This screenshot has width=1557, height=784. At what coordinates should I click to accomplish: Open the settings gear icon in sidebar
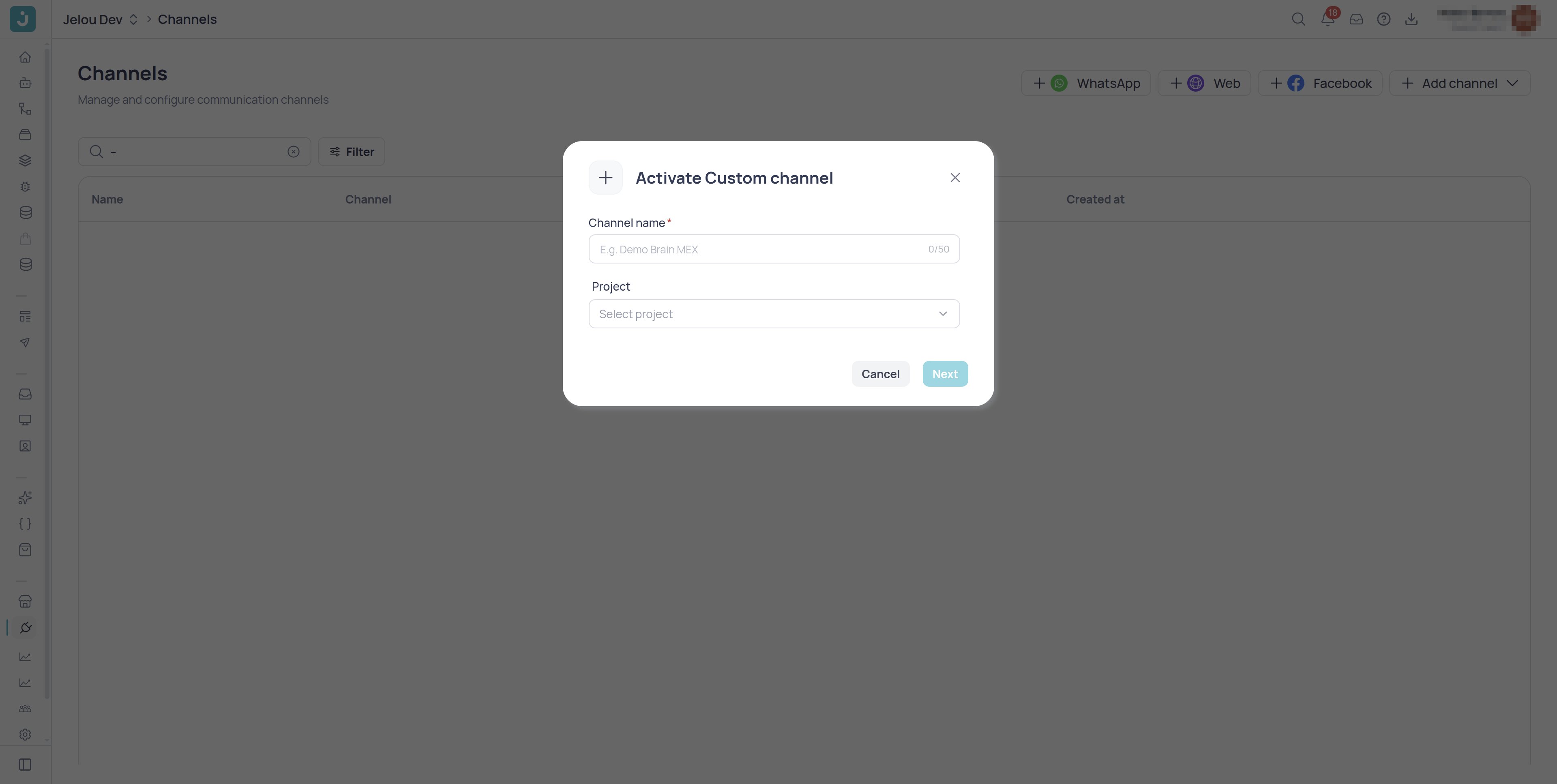pos(25,735)
